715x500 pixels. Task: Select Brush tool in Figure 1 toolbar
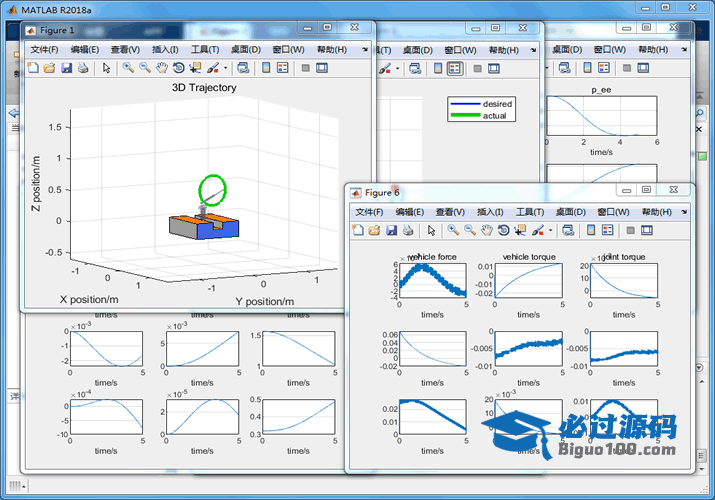[x=212, y=68]
